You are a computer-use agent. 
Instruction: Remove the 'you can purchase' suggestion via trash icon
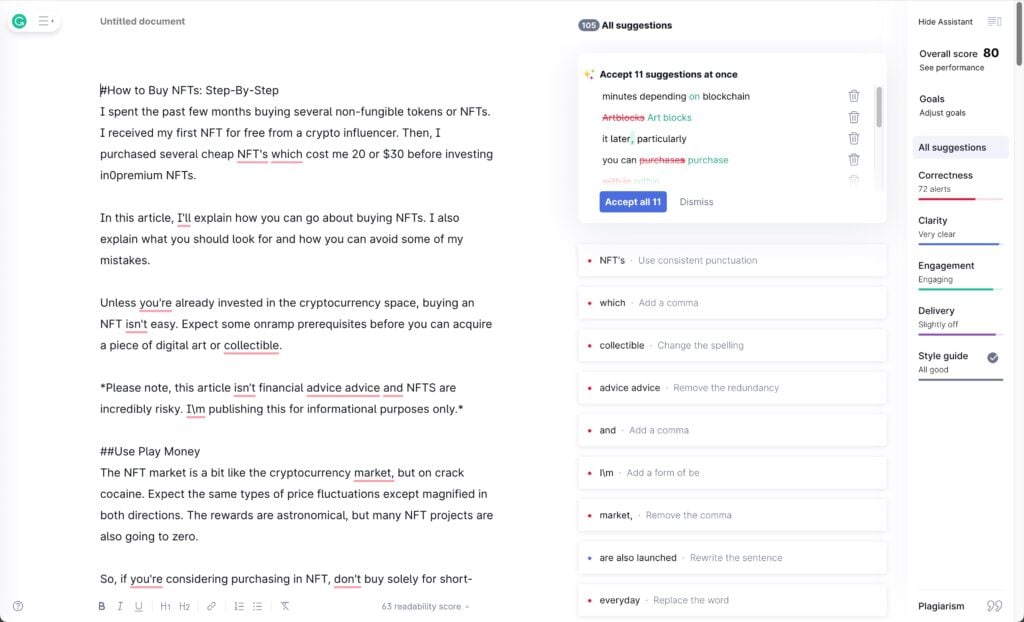(x=854, y=159)
